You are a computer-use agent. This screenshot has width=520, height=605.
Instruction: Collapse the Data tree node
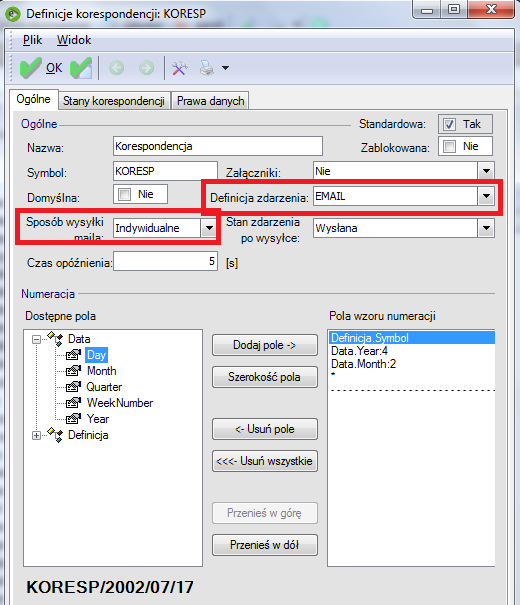[36, 340]
